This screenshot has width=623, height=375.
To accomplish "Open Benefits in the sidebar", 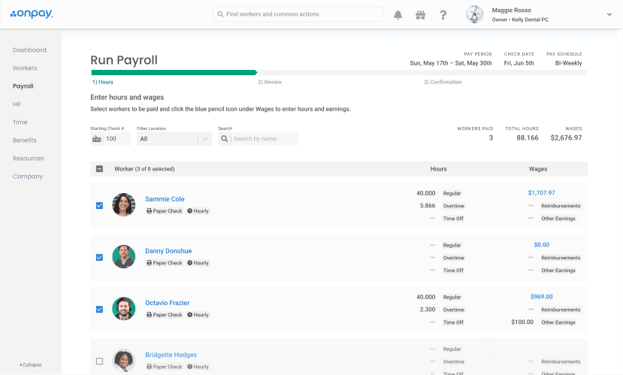I will (24, 140).
